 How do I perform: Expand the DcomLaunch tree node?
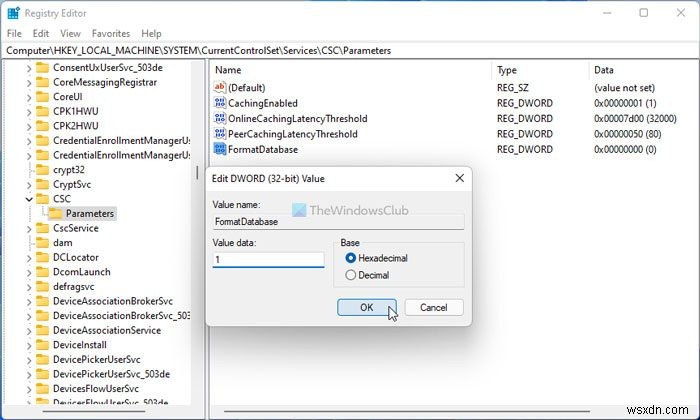point(29,272)
